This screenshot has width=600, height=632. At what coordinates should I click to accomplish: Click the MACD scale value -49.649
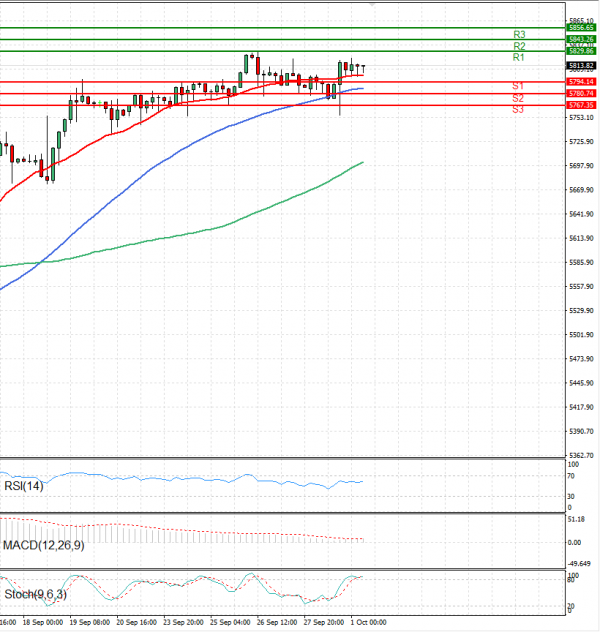click(579, 563)
